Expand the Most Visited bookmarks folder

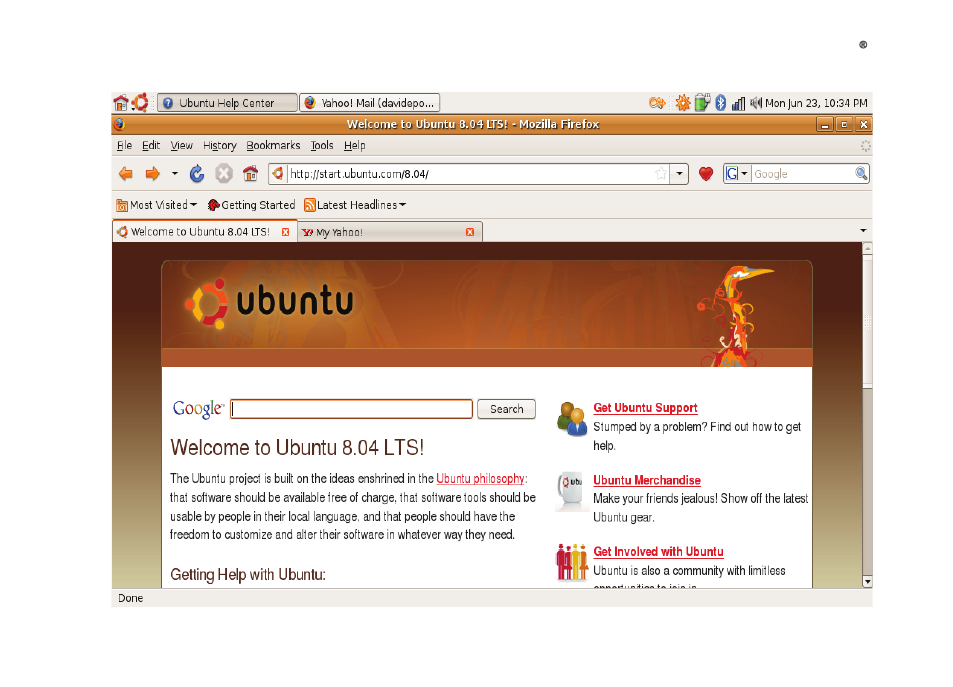point(157,205)
